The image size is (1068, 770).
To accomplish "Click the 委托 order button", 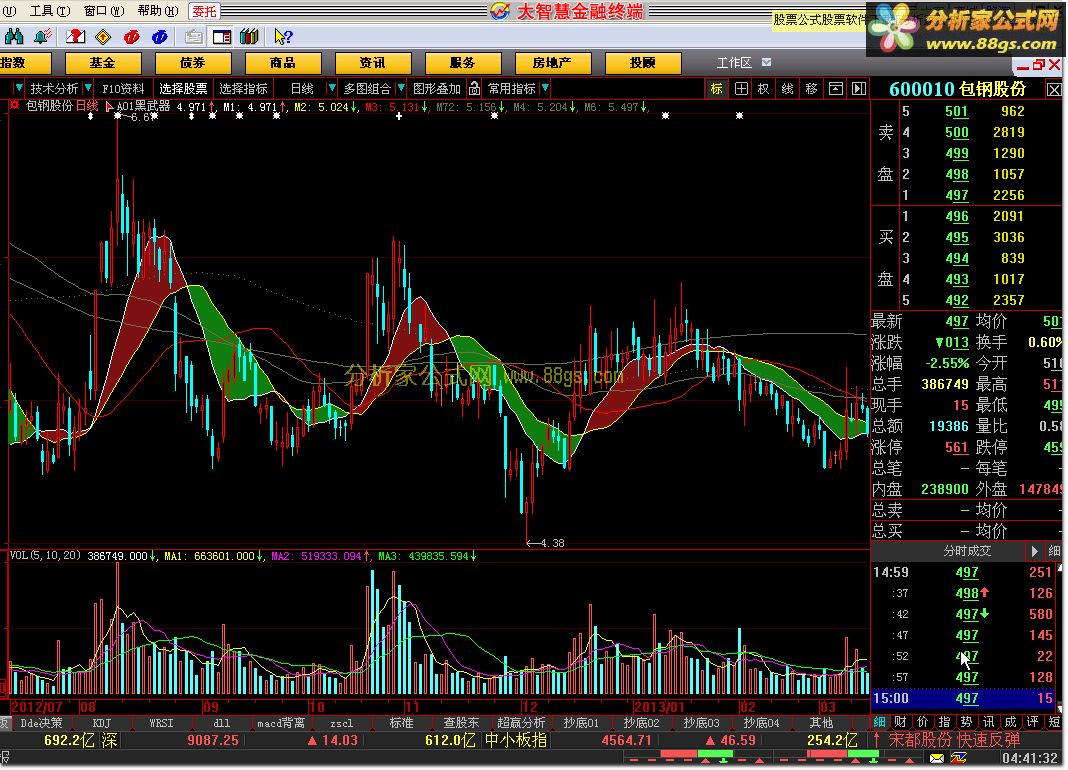I will tap(204, 11).
